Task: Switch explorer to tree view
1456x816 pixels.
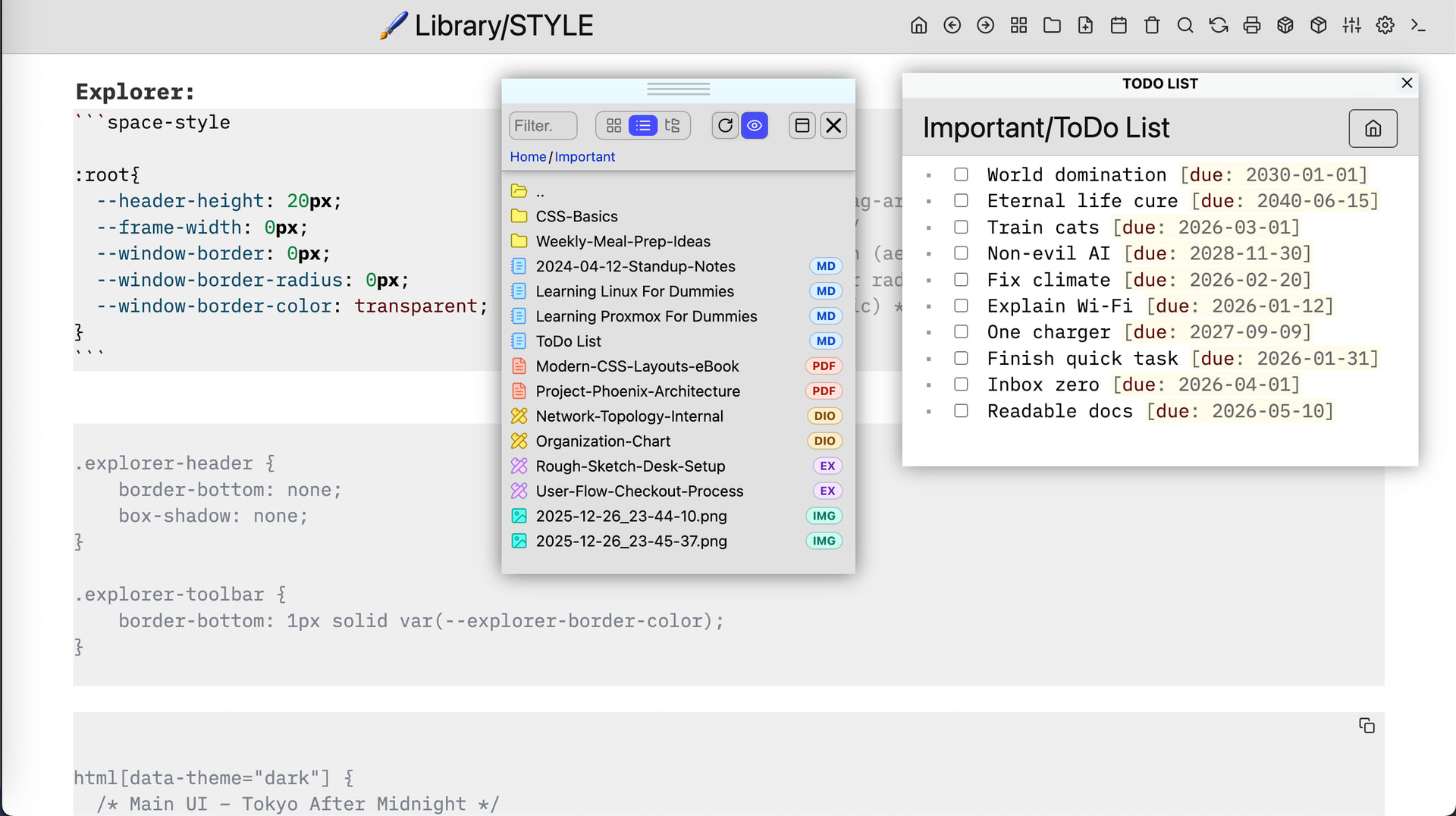Action: (x=673, y=126)
